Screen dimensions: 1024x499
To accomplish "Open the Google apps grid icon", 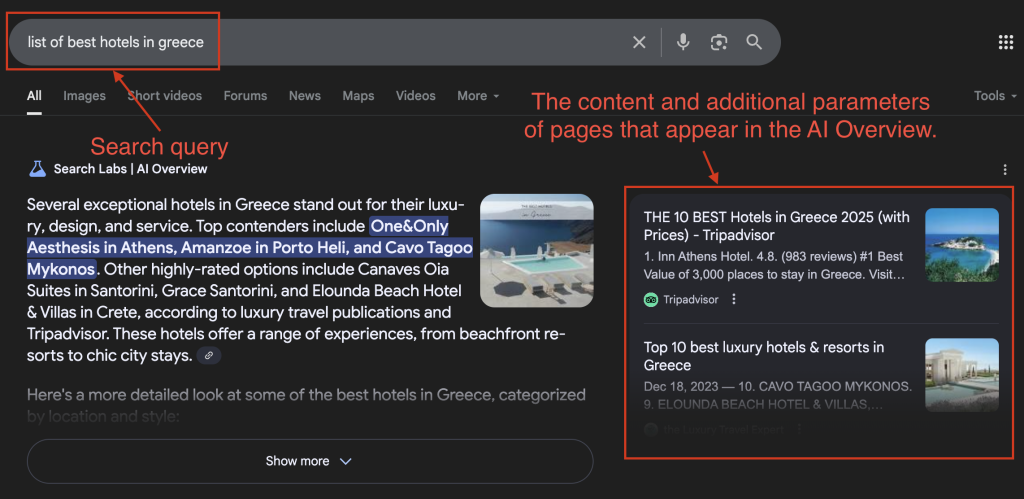I will [1006, 42].
